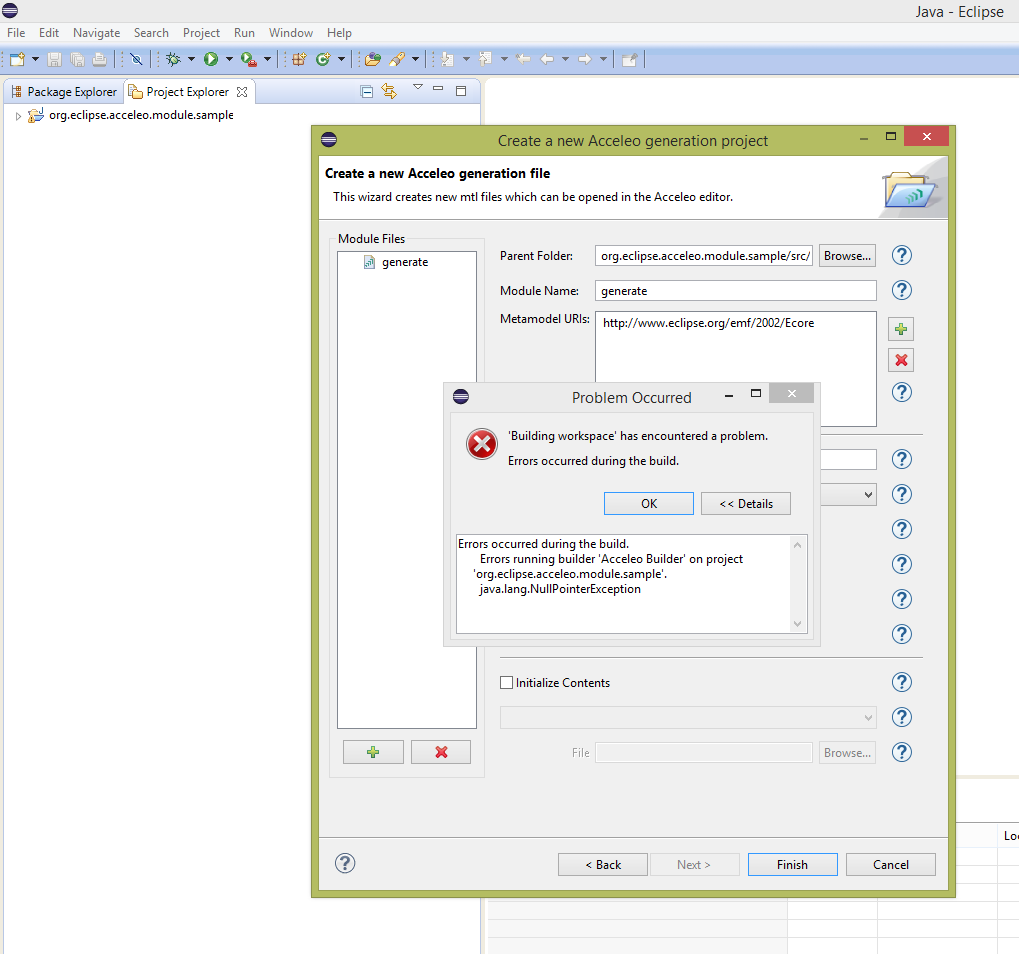Collapse All in Project Explorer
Viewport: 1019px width, 954px height.
coord(367,92)
